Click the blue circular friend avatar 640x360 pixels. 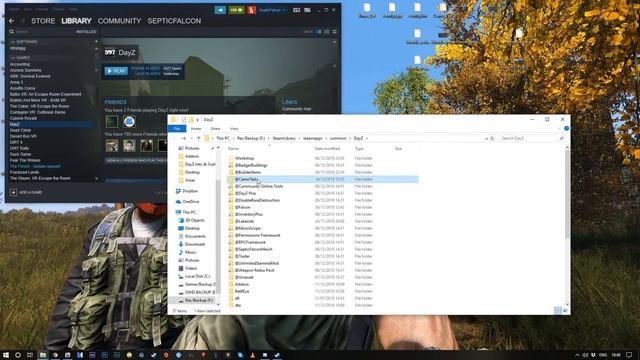coord(129,121)
